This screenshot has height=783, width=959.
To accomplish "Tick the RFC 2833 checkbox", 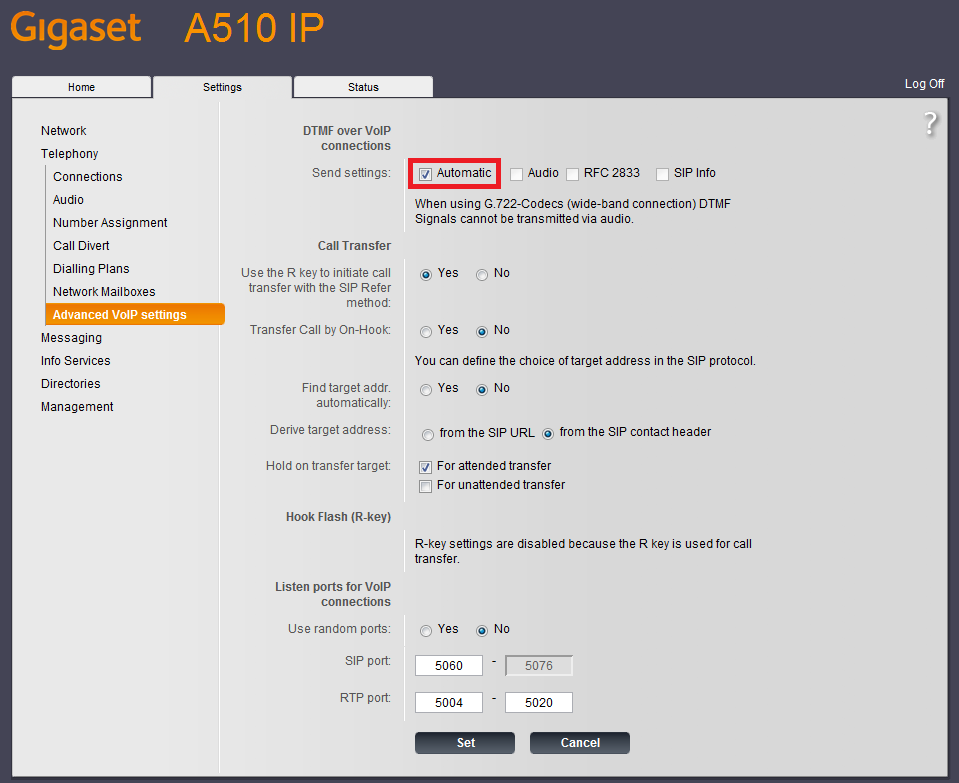I will [573, 174].
